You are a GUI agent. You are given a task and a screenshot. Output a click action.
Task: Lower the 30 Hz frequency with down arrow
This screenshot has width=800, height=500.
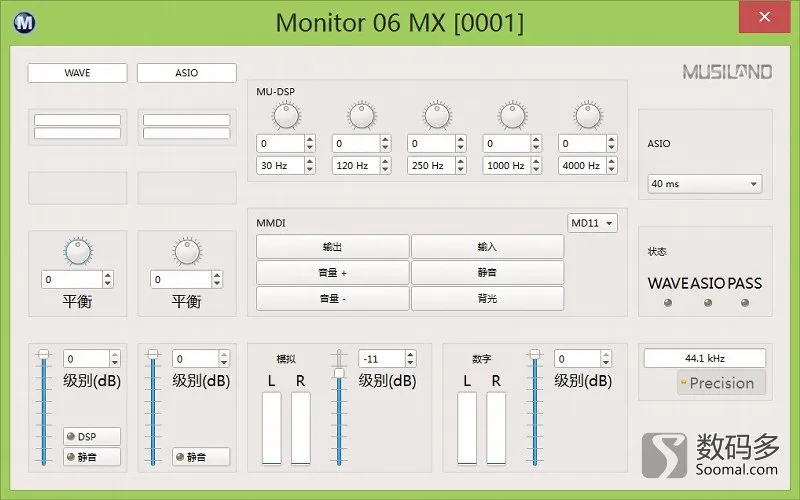pos(310,169)
